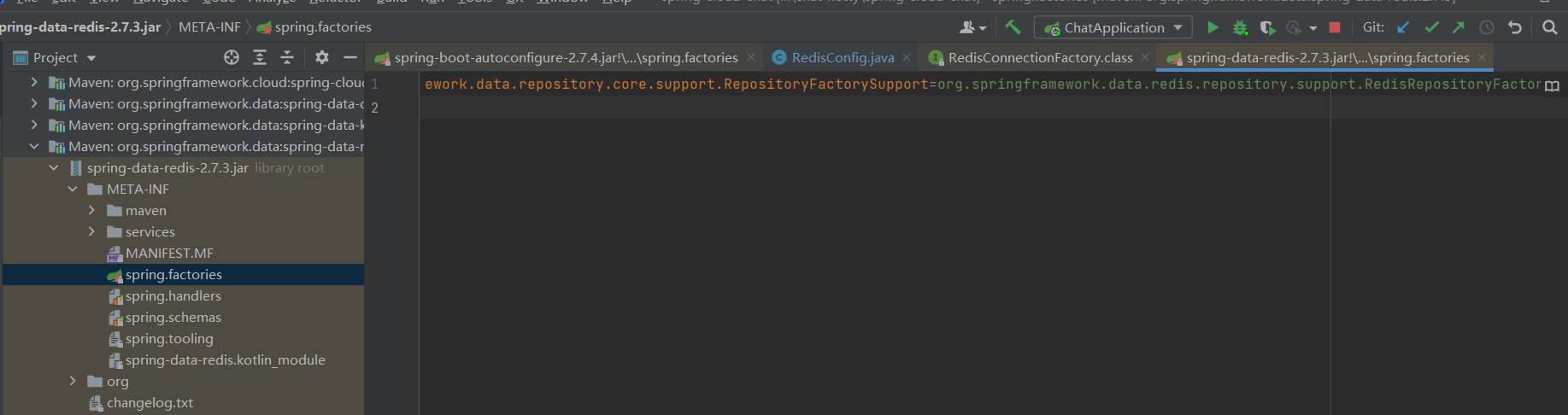Switch to the RedisConnectionFactory.class tab
The image size is (1568, 415).
1040,57
